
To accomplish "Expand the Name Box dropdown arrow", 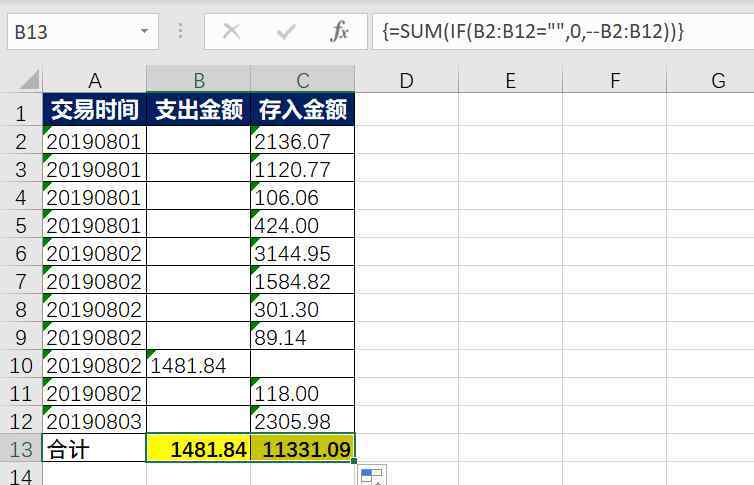I will point(145,32).
